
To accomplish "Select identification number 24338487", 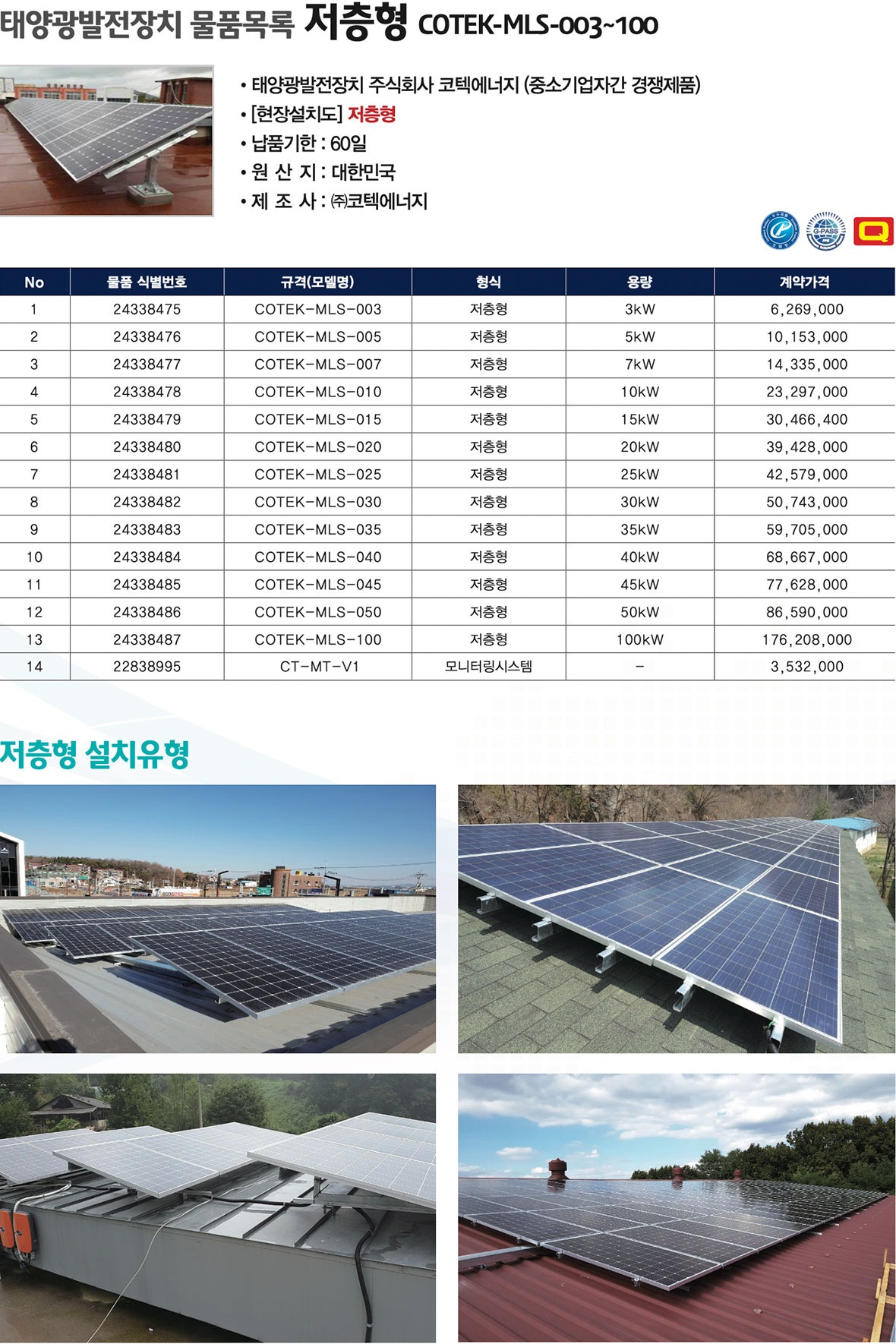I will [147, 639].
